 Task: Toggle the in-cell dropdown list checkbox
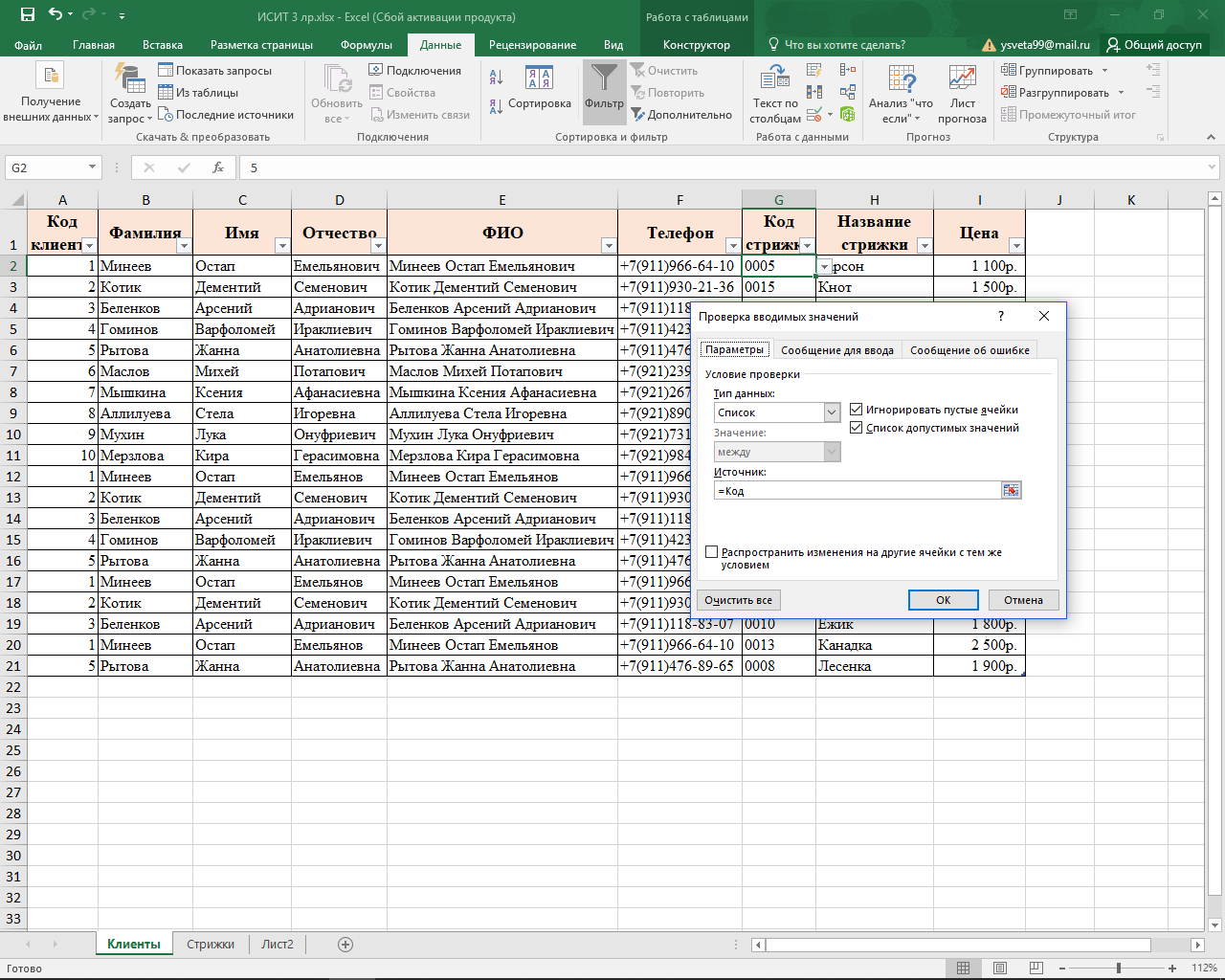click(857, 428)
